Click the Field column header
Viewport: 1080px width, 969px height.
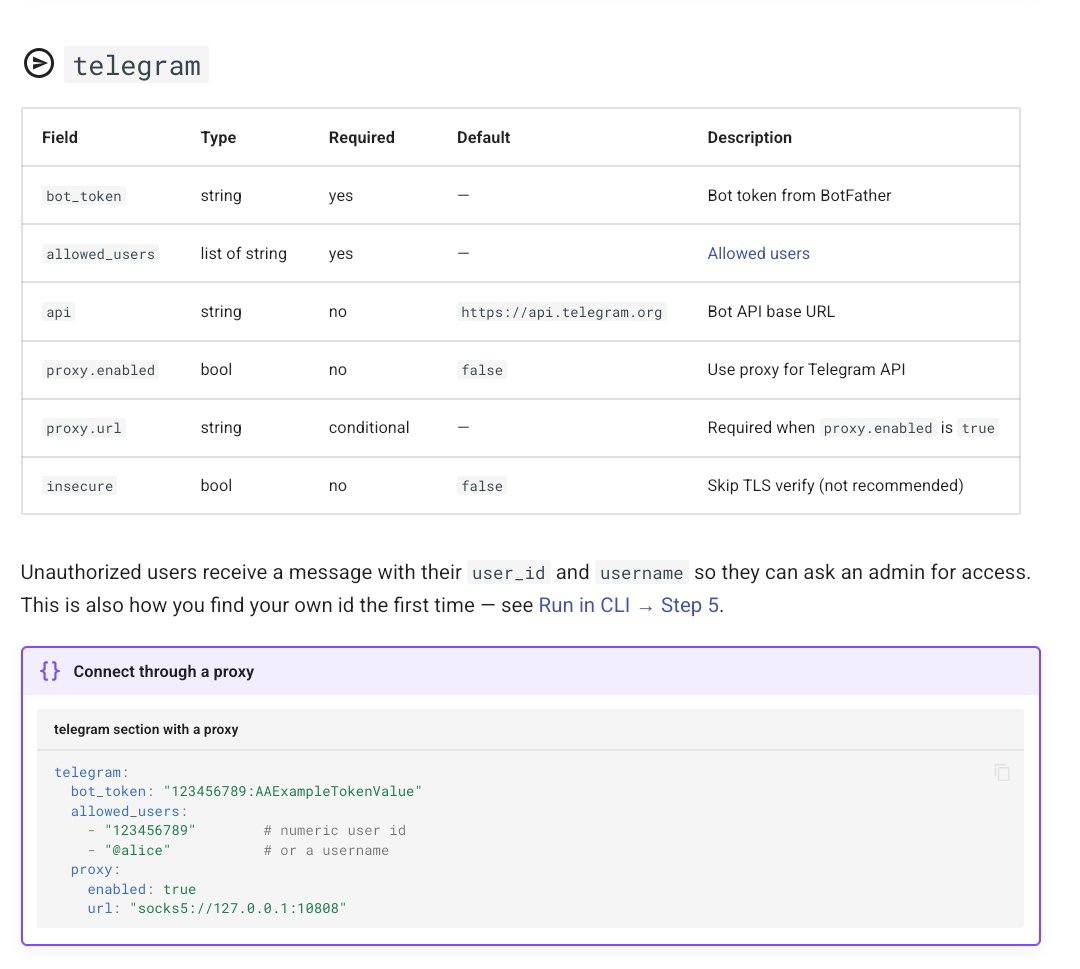click(x=60, y=138)
